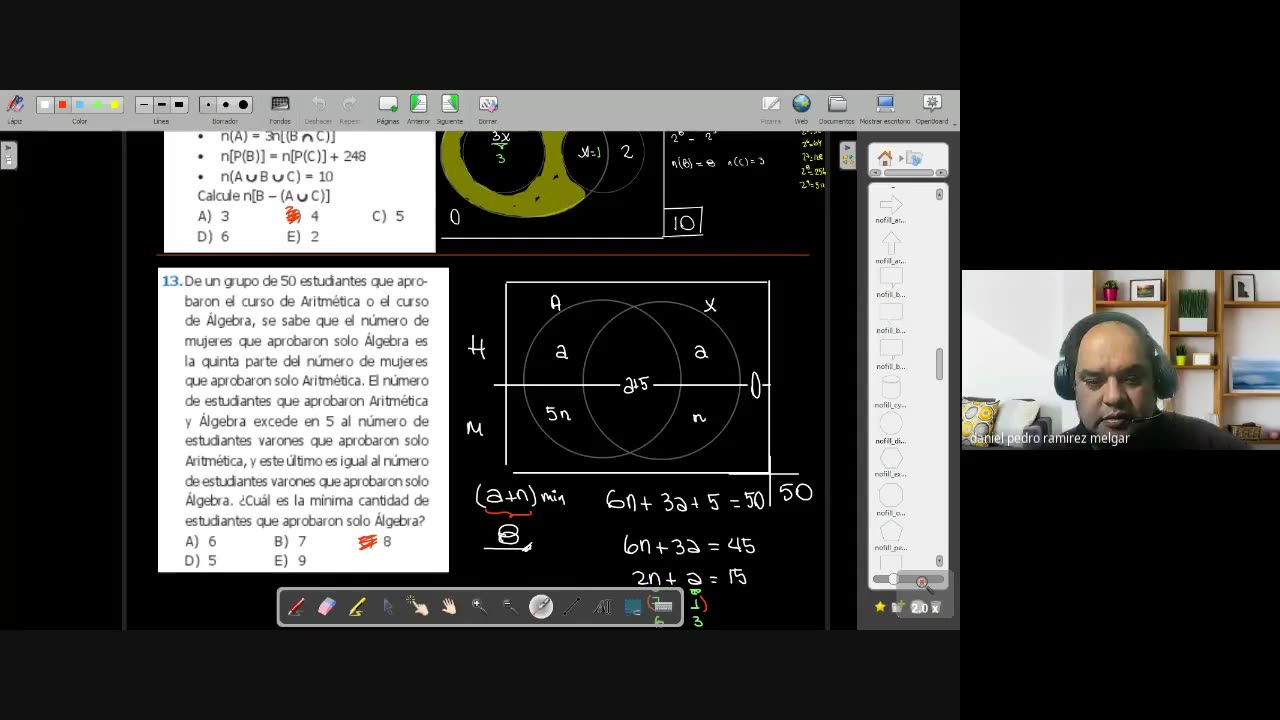
Task: Click Mostrar escritorio button
Action: pyautogui.click(x=885, y=108)
